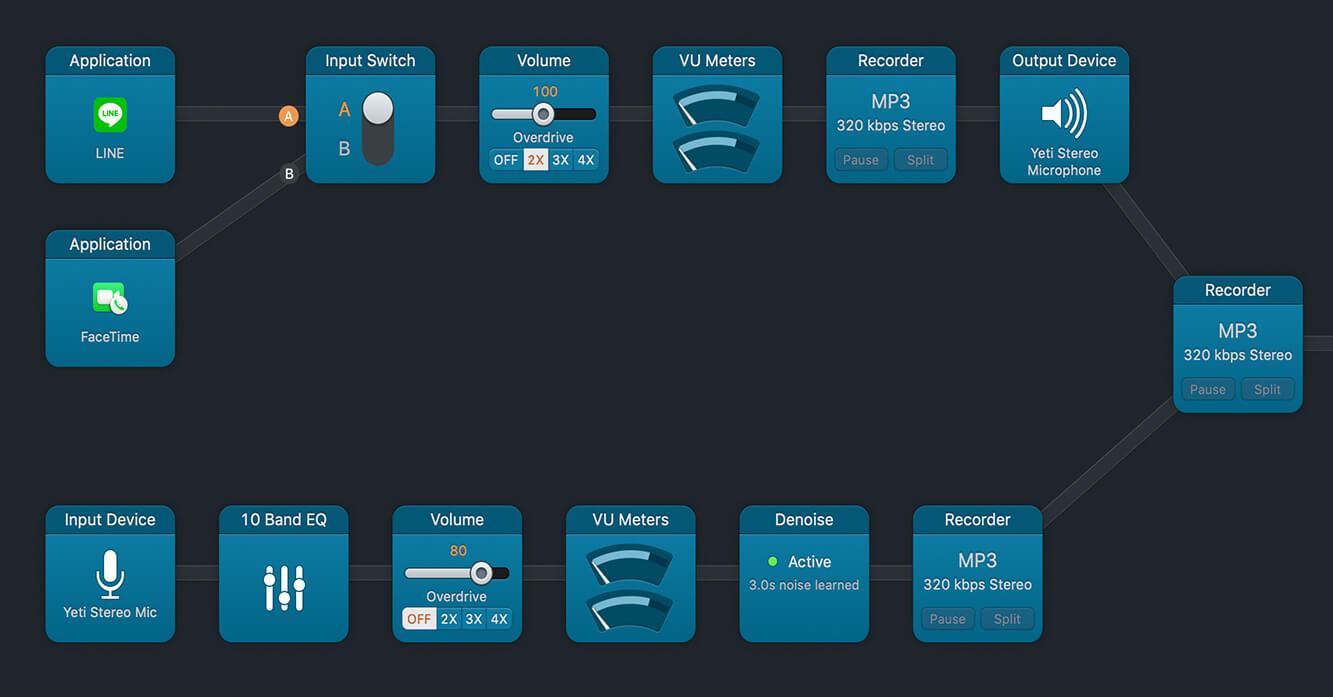Pause the top row Recorder
Screen dimensions: 1333x697
click(x=861, y=160)
